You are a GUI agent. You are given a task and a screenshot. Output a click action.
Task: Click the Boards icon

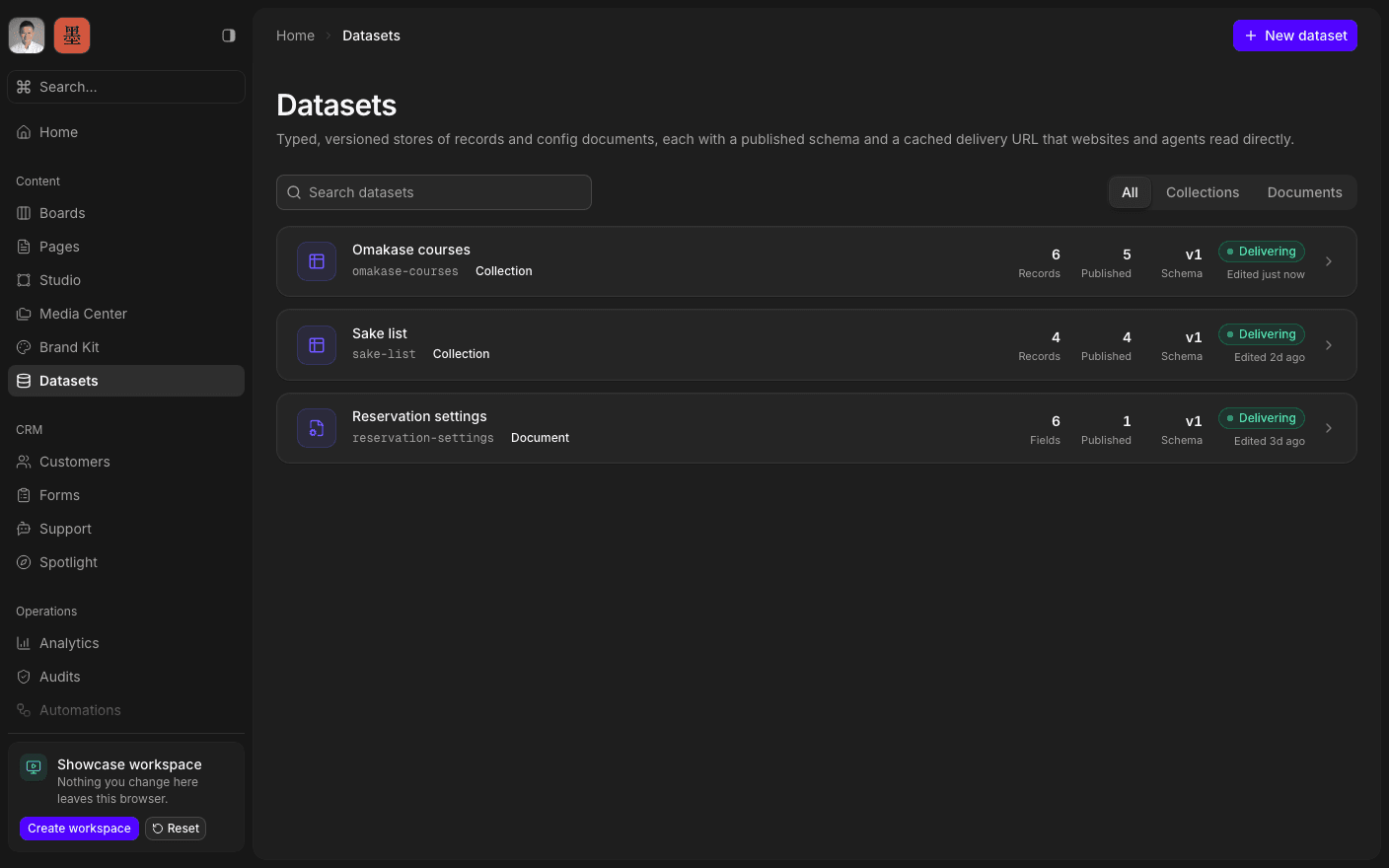pos(24,213)
